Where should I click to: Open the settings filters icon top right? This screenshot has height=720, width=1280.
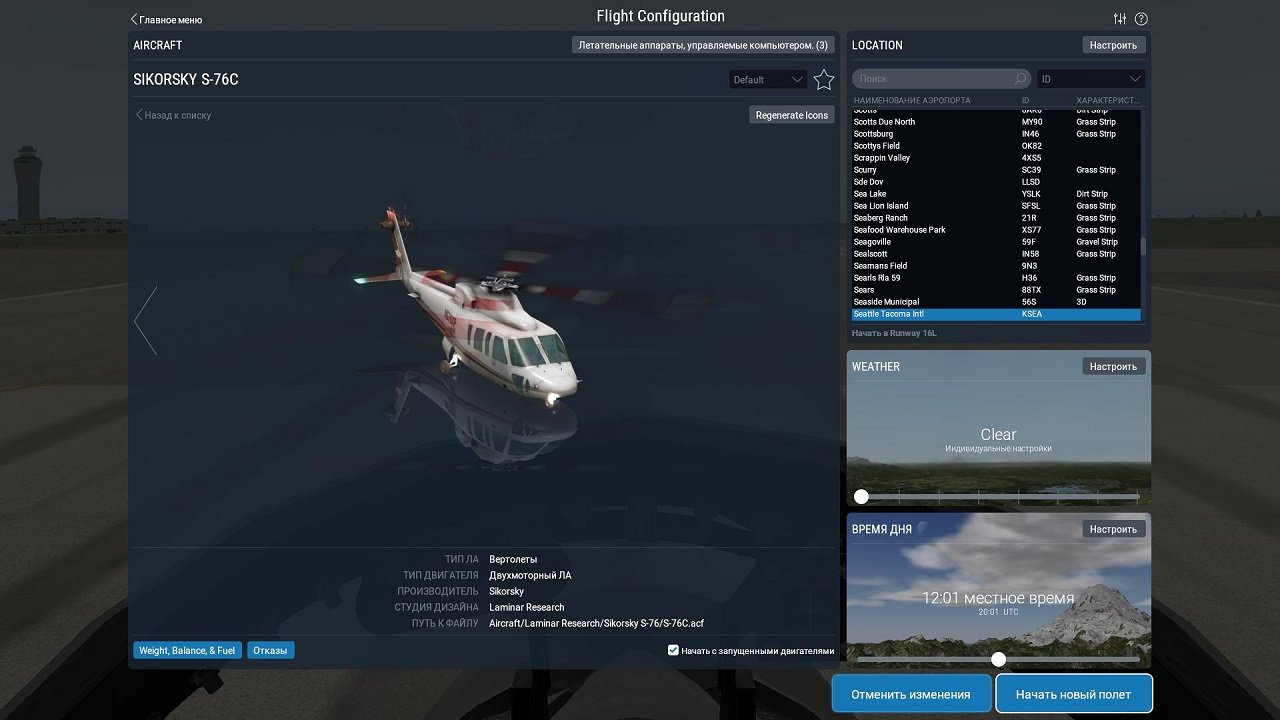pyautogui.click(x=1118, y=18)
